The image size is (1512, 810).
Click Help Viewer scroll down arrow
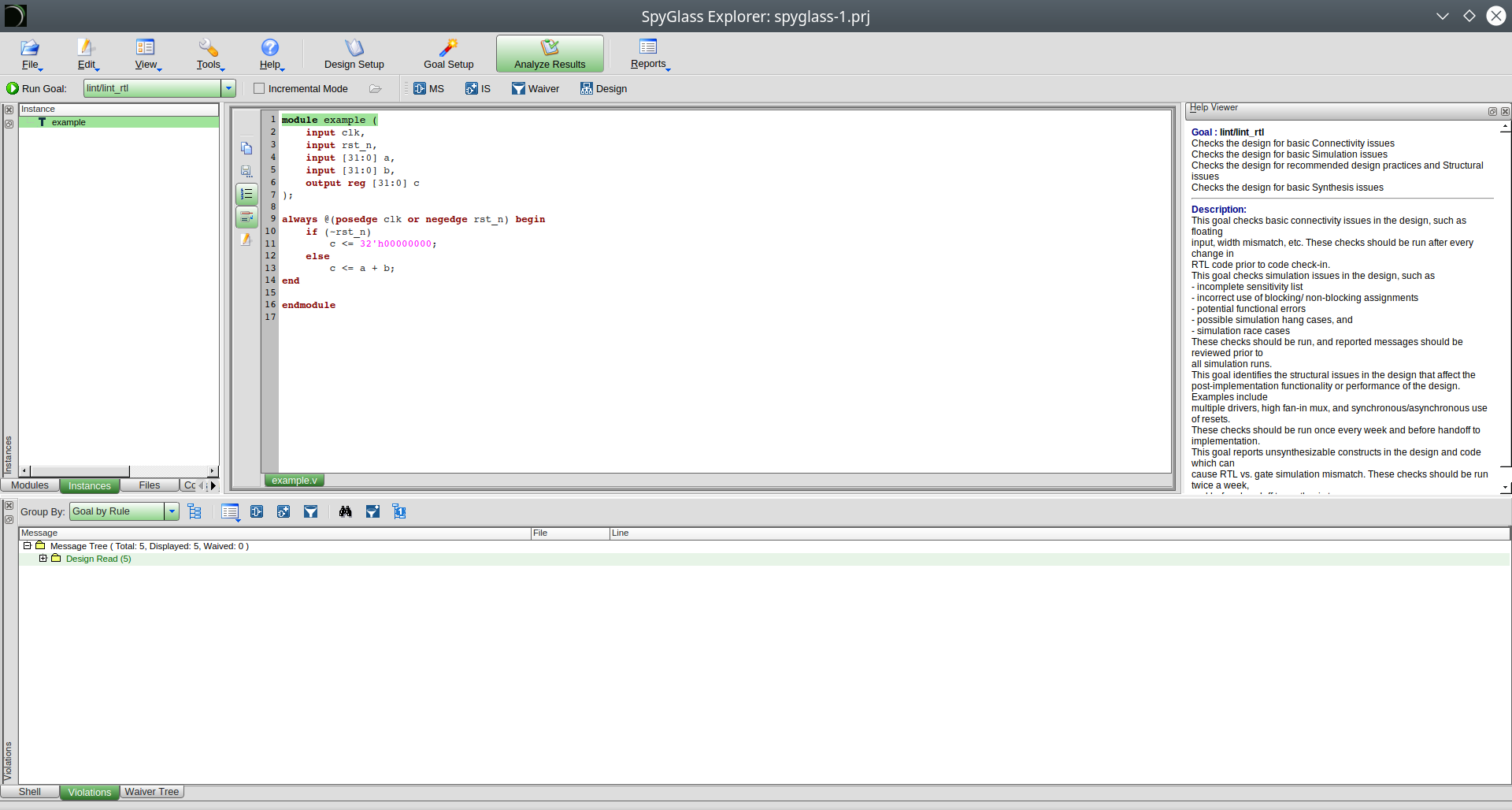point(1506,488)
